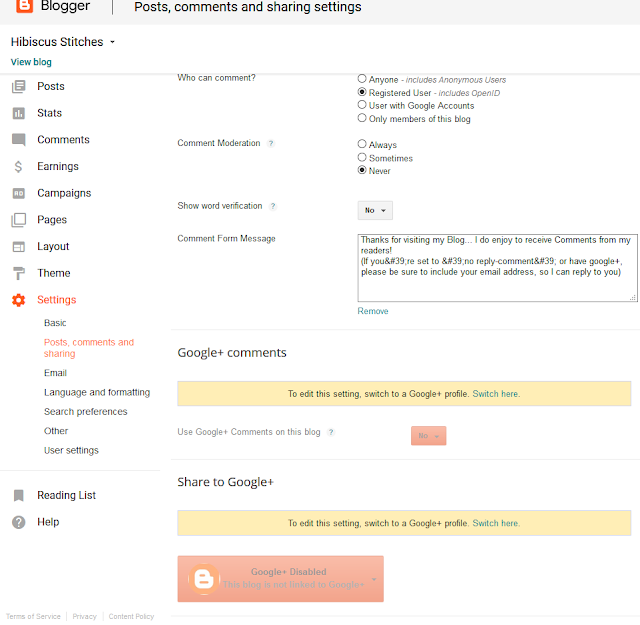The width and height of the screenshot is (640, 625).
Task: Open Email settings submenu
Action: click(x=55, y=373)
